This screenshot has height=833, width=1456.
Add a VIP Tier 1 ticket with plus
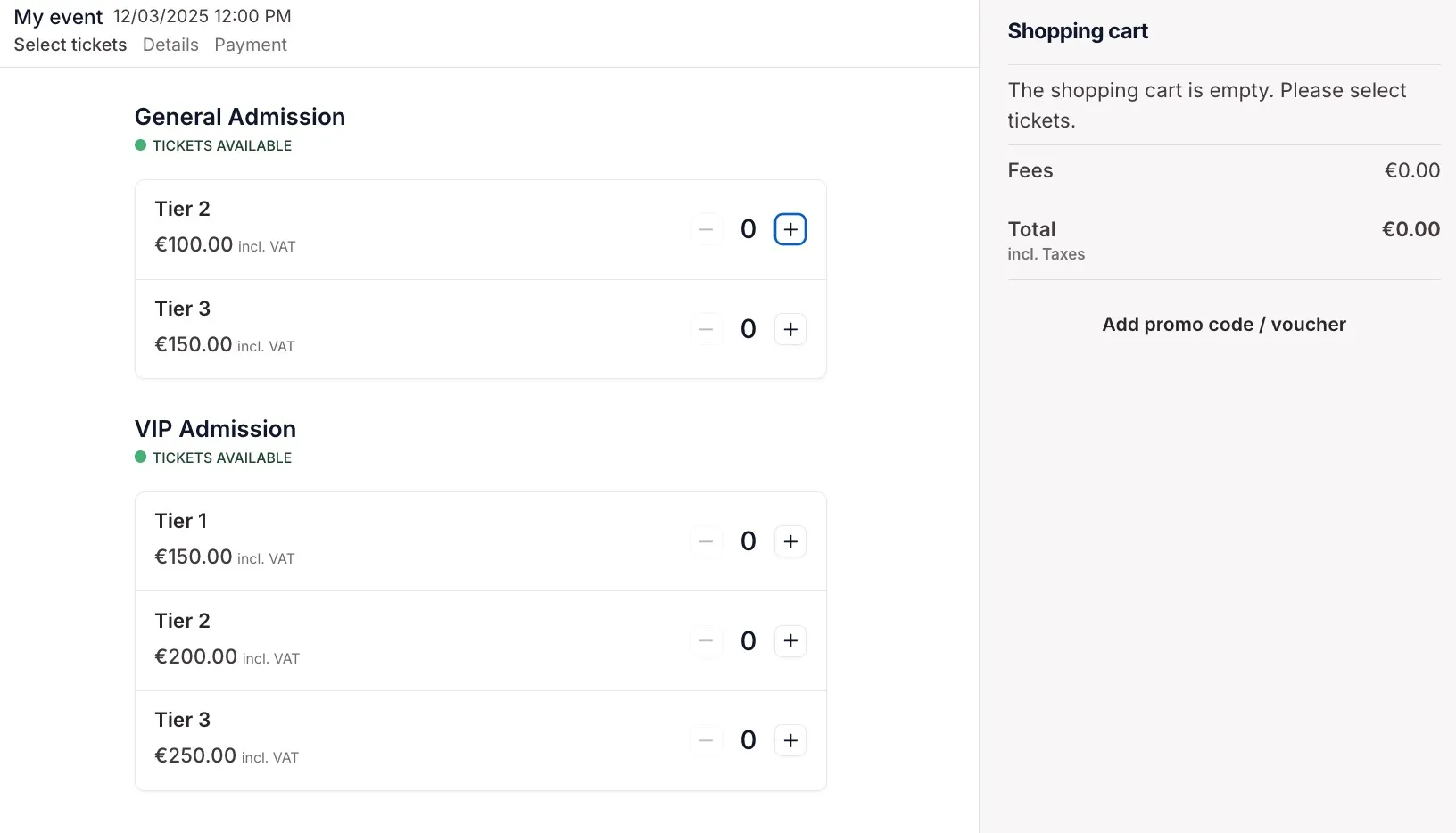coord(790,541)
